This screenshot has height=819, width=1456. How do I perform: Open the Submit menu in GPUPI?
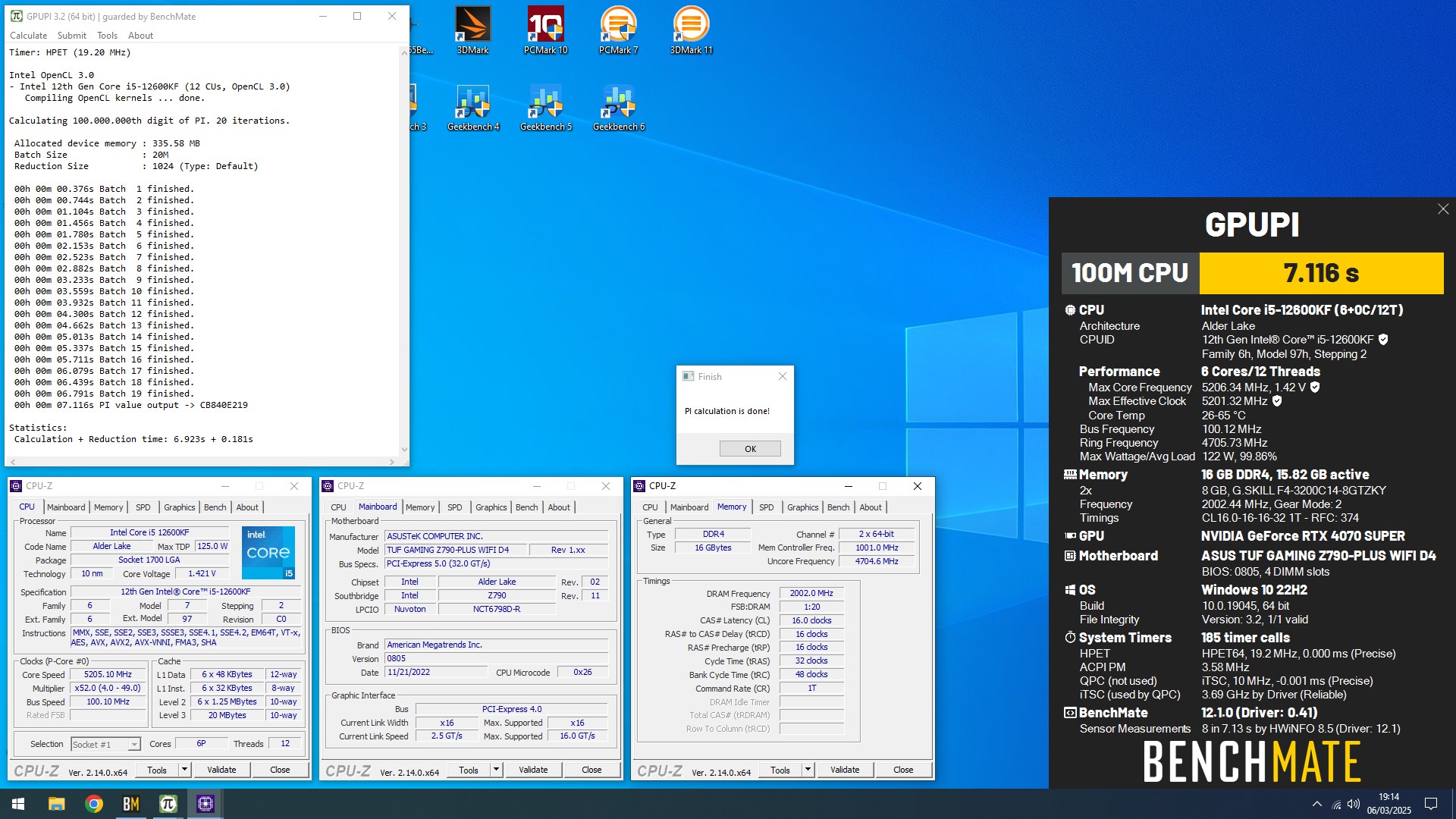(72, 36)
